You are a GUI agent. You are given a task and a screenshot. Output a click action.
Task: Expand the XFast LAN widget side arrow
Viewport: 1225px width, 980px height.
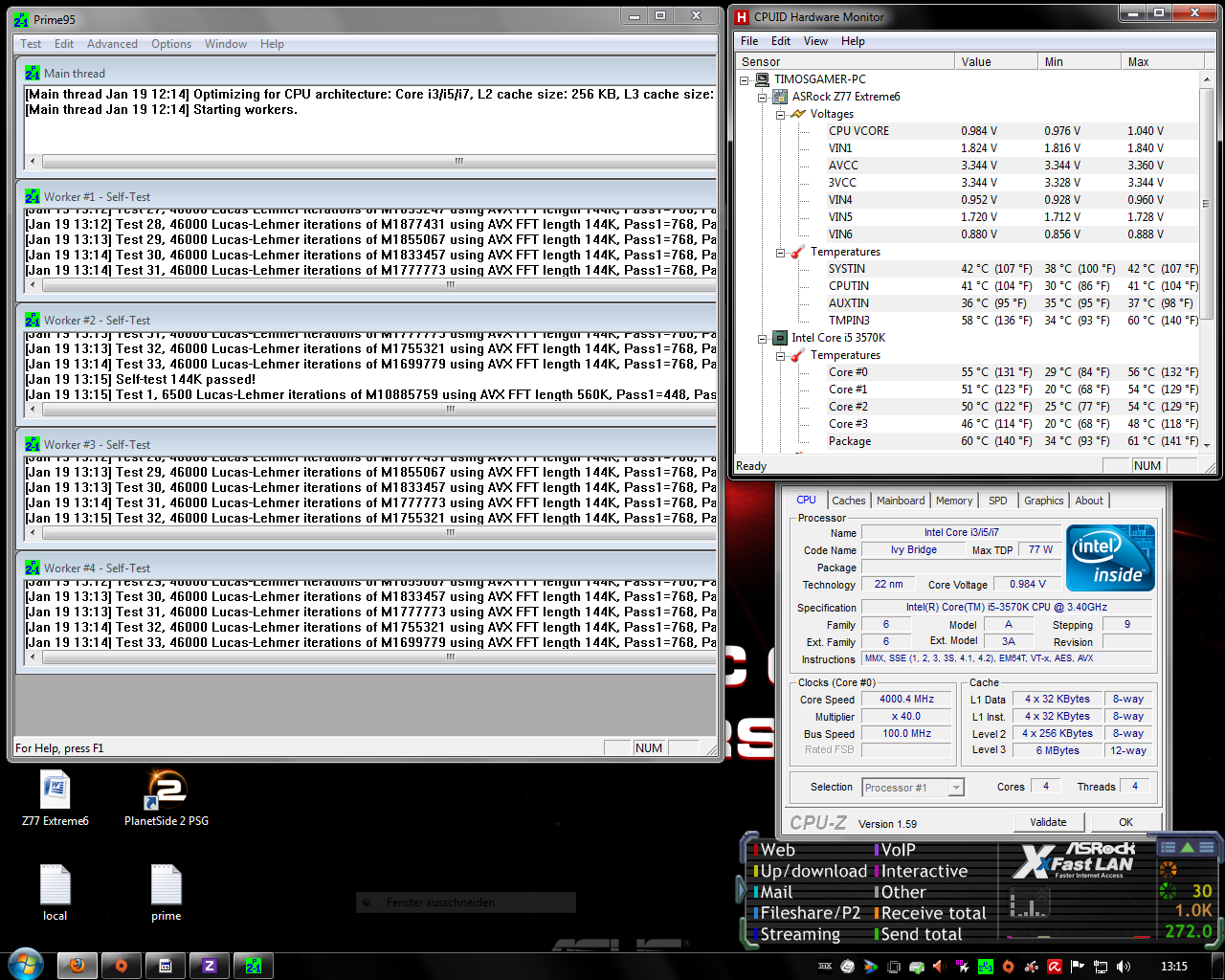point(741,890)
